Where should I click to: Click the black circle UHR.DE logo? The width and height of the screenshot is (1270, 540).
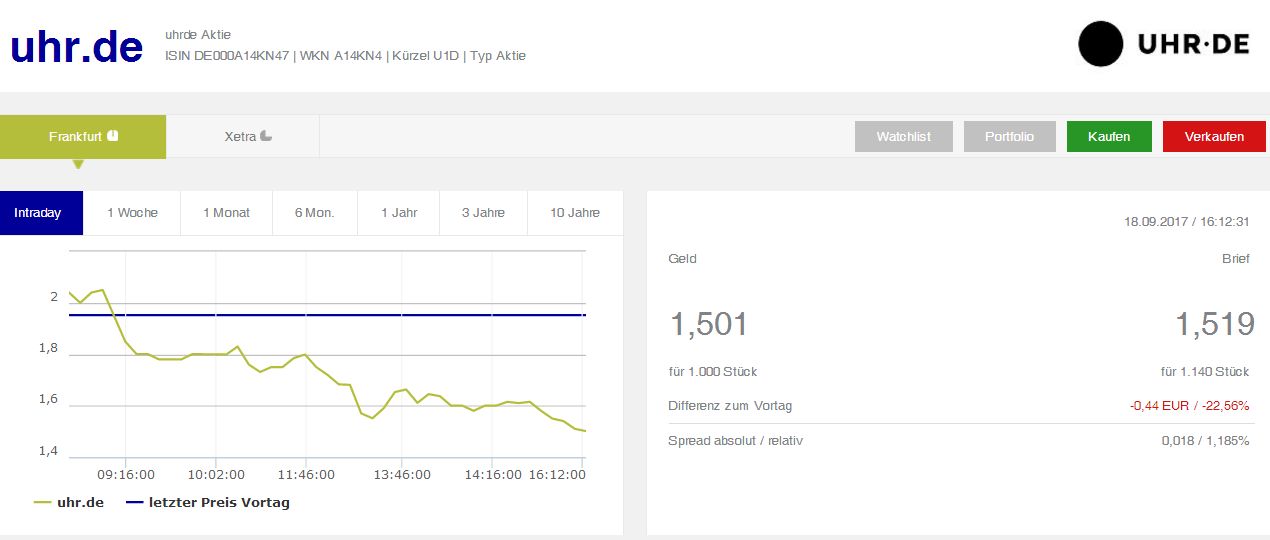click(1102, 44)
